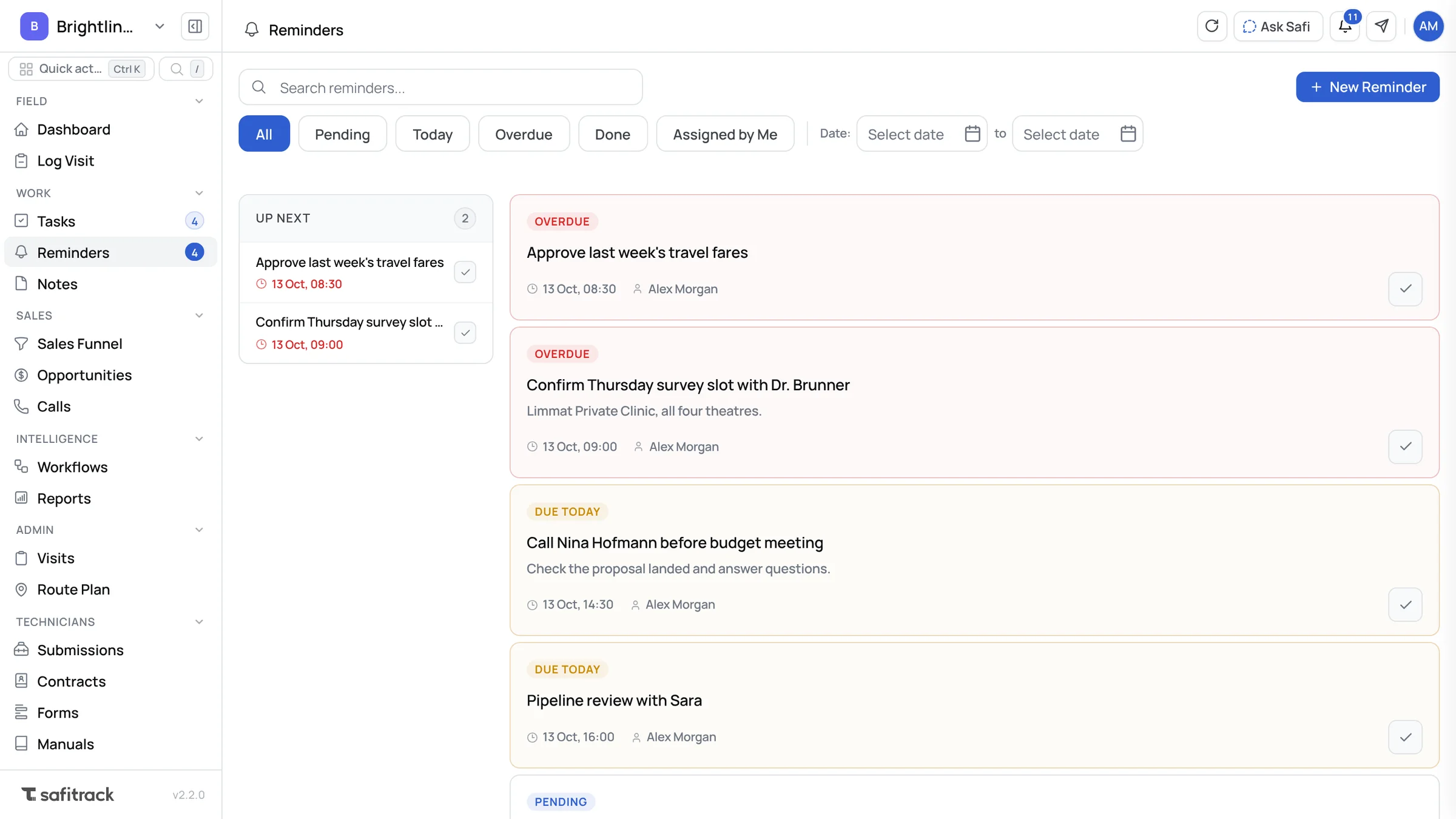The width and height of the screenshot is (1456, 819).
Task: Open Ask Safi assistant
Action: 1278,27
